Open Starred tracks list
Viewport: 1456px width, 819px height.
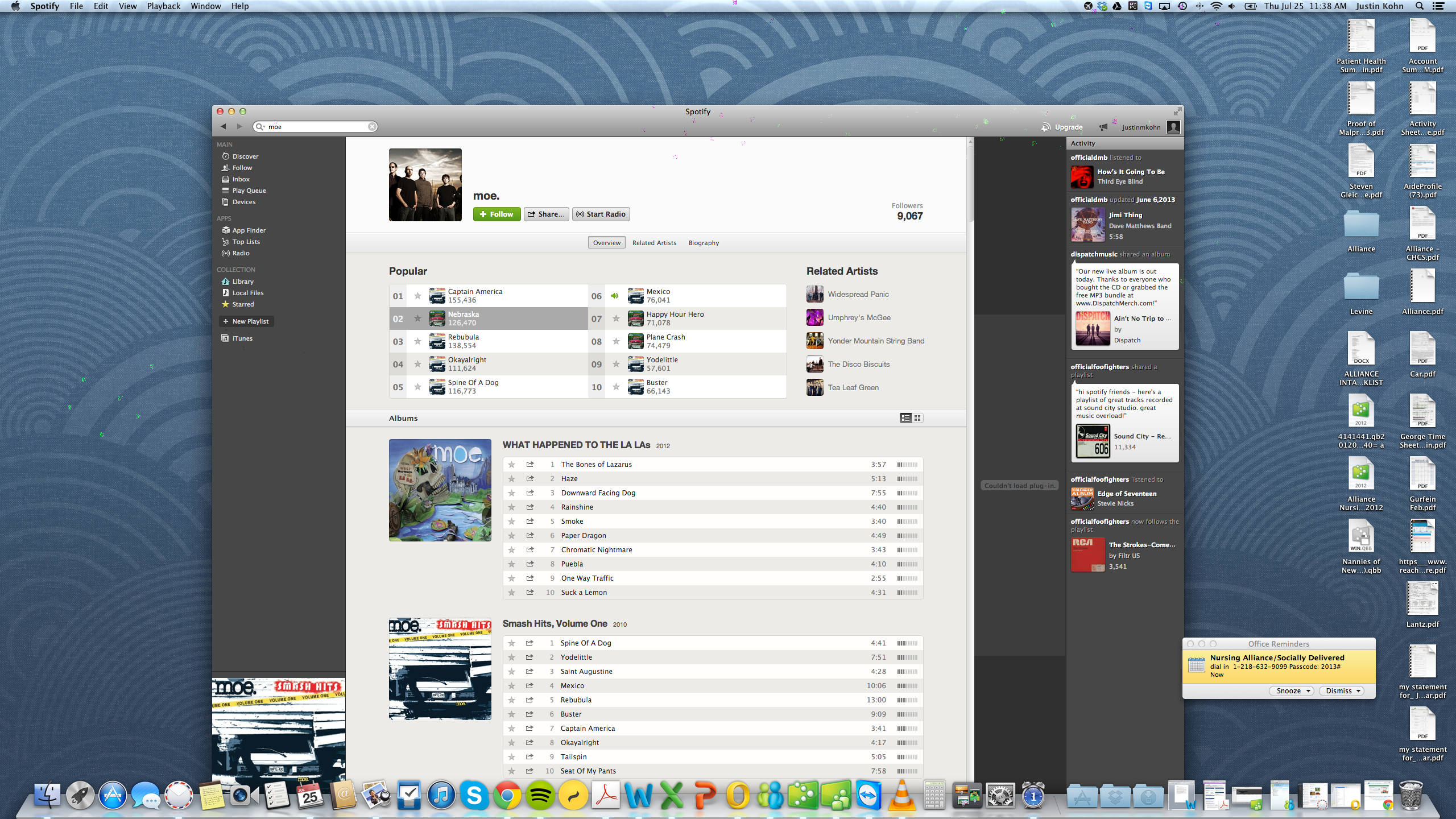pyautogui.click(x=243, y=304)
